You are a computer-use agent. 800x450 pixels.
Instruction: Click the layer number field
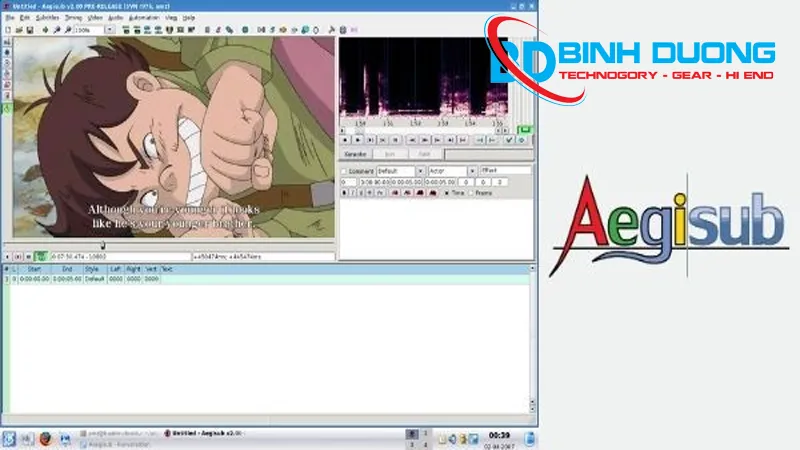348,182
